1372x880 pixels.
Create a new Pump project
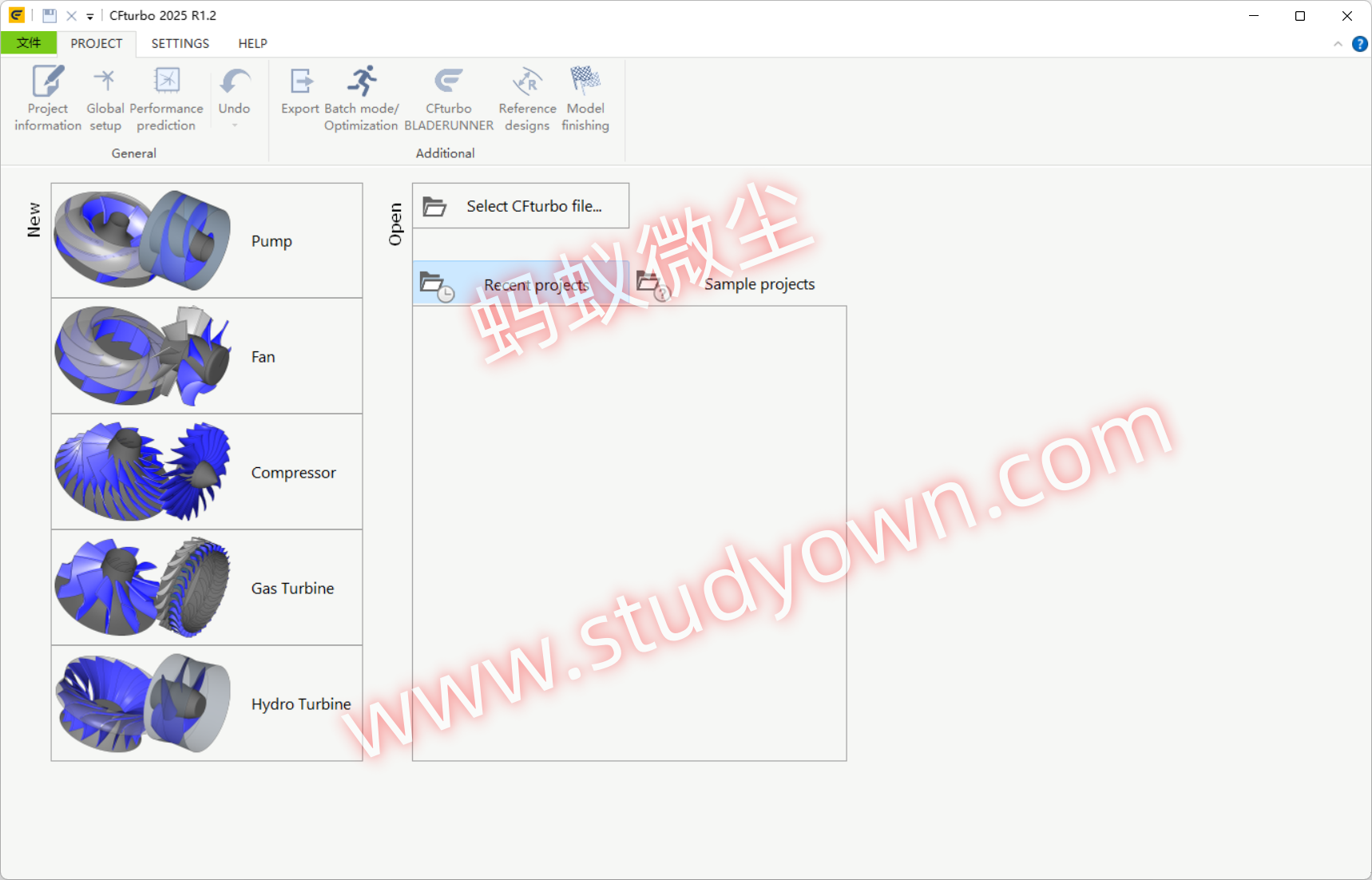[x=207, y=240]
